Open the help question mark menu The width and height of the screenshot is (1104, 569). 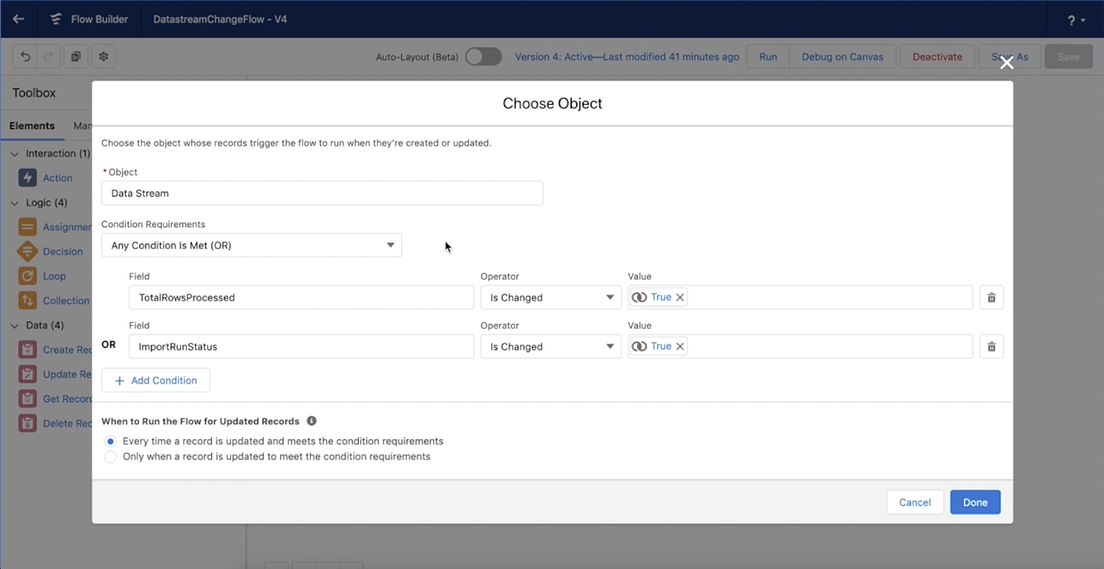[1075, 20]
